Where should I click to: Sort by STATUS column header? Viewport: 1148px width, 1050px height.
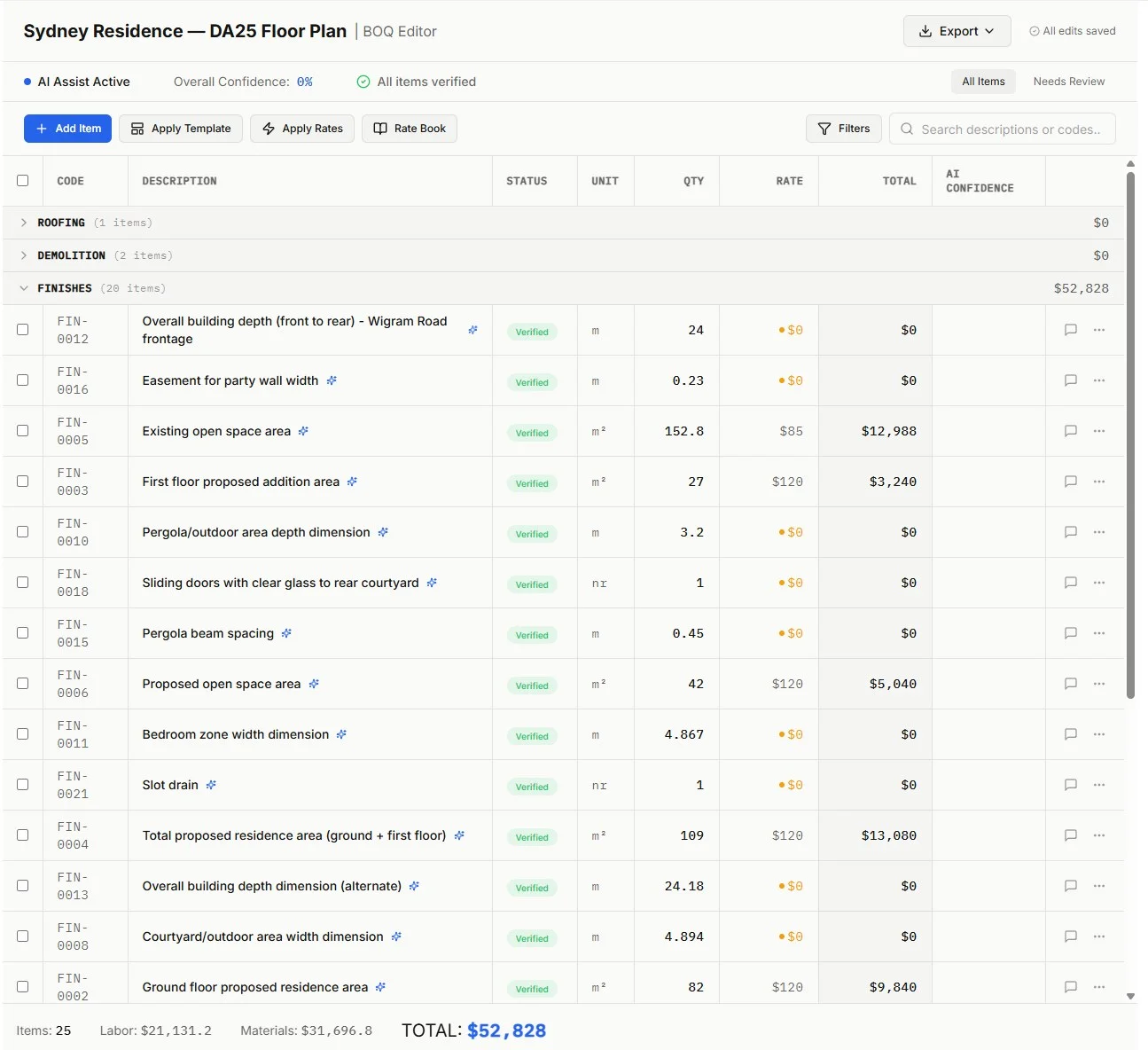click(527, 181)
